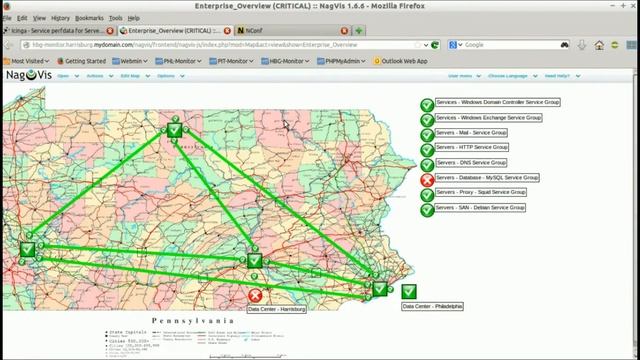
Task: Open the PHPMyAdmin bookmark folder
Action: point(341,61)
